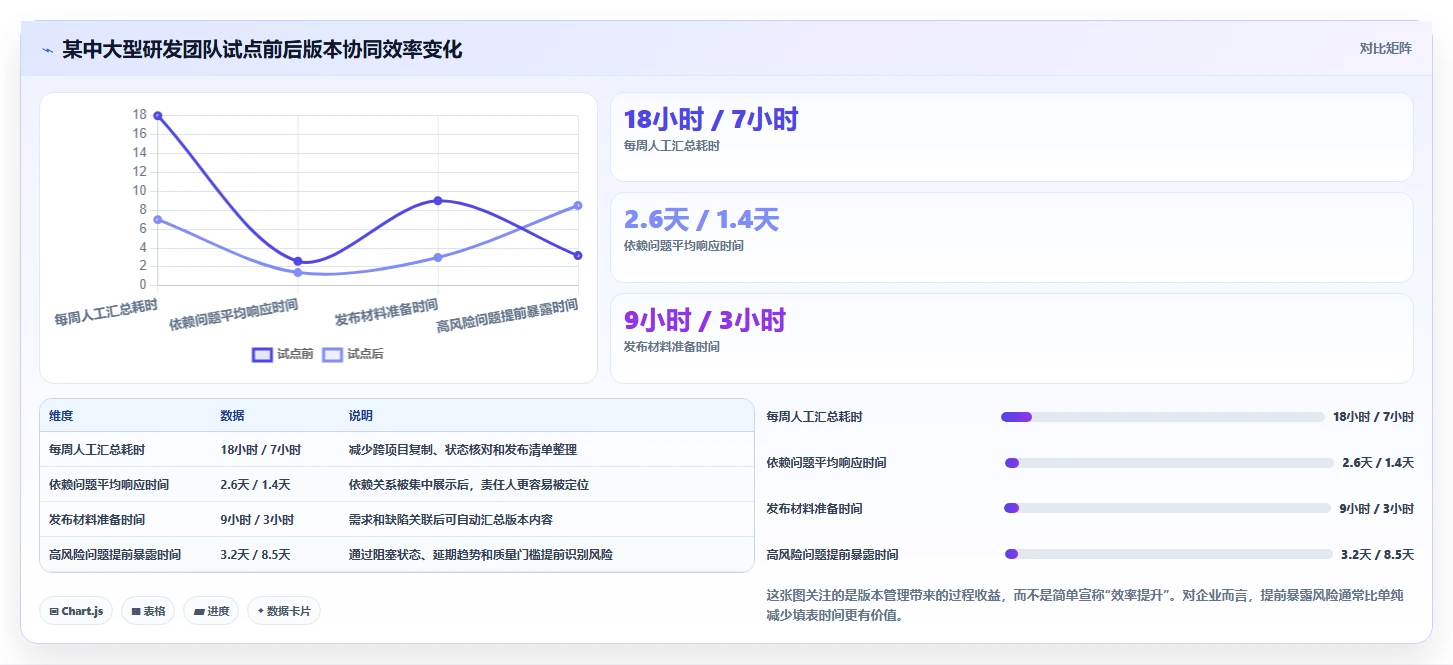Click the page title 某中大型研发团队试点前后版本协同效率变化
Image resolution: width=1453 pixels, height=665 pixels.
pos(262,50)
